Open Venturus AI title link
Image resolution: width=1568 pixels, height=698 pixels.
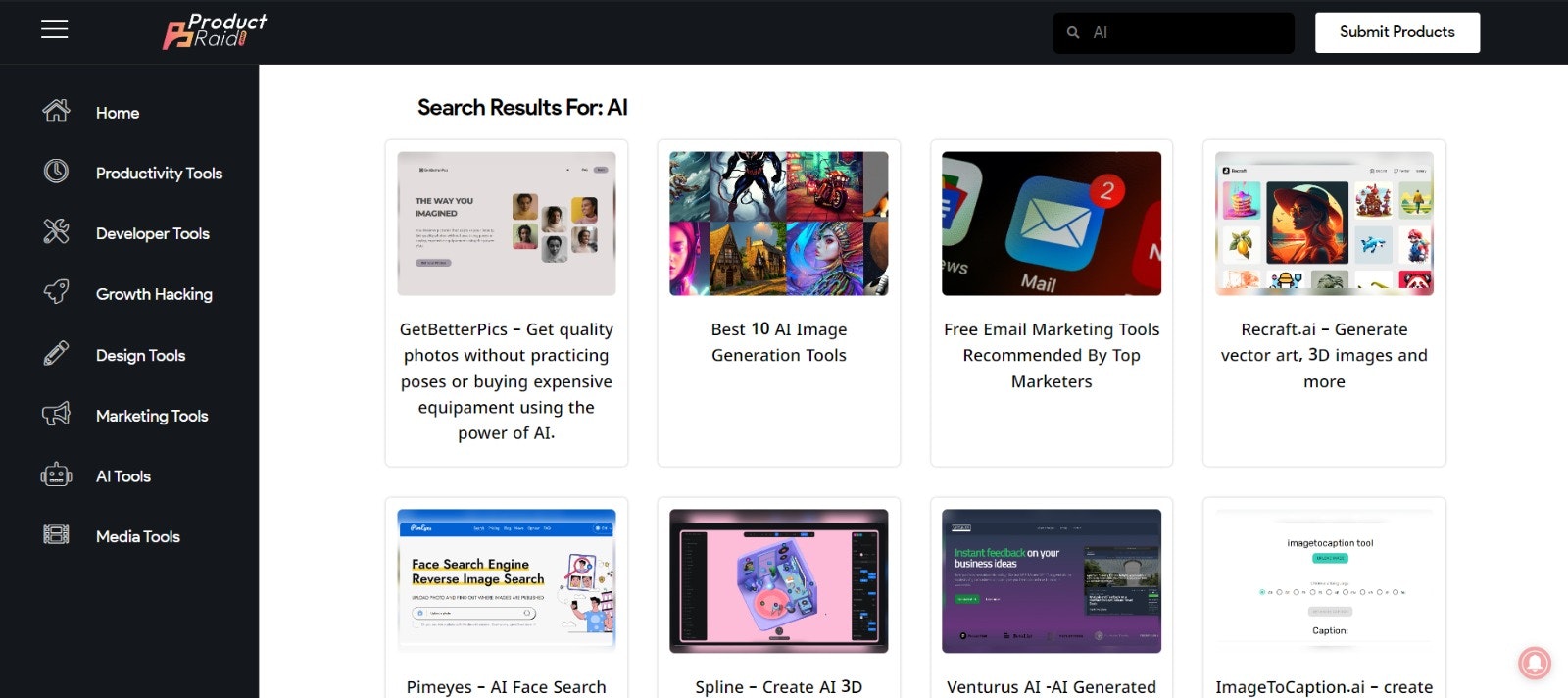click(1052, 687)
